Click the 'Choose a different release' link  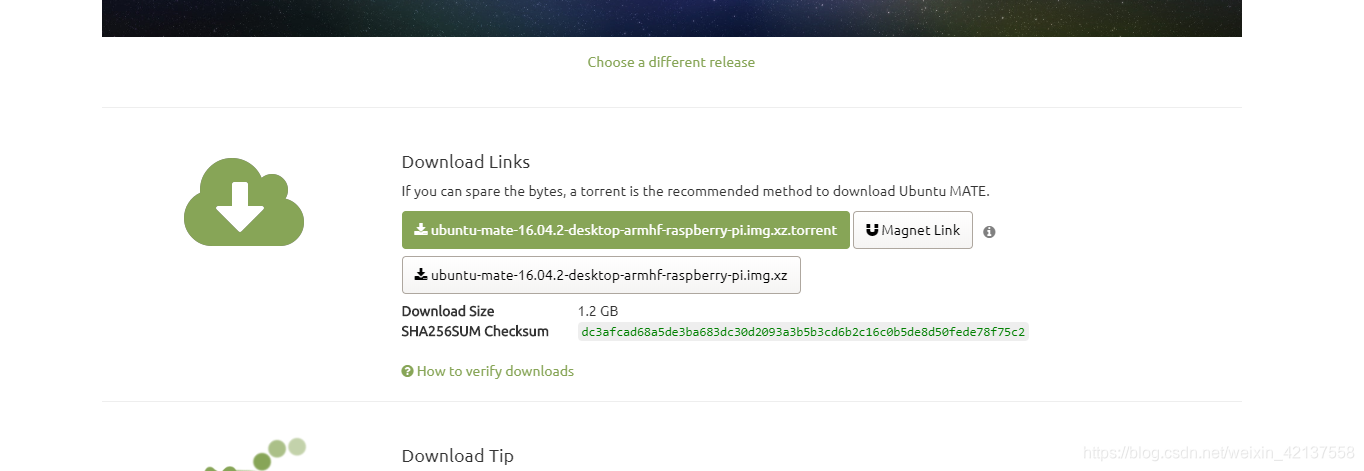click(x=671, y=62)
